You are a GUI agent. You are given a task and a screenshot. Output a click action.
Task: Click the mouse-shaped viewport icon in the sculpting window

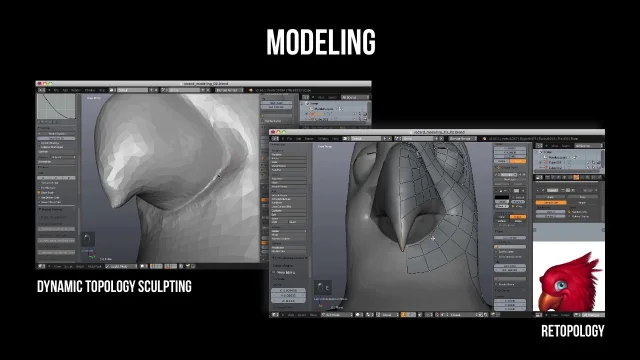point(87,240)
